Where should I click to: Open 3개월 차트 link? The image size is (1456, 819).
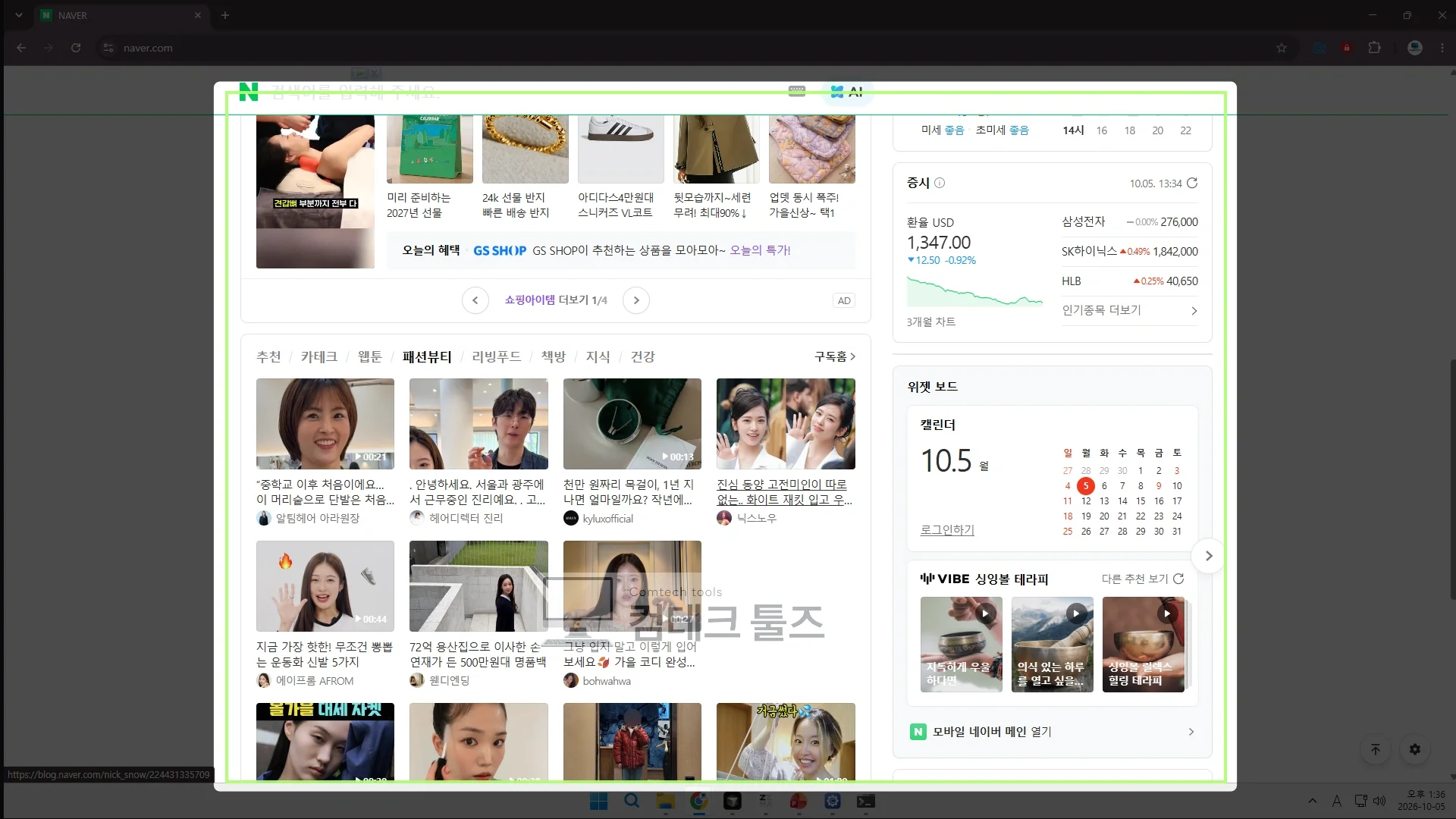(931, 322)
